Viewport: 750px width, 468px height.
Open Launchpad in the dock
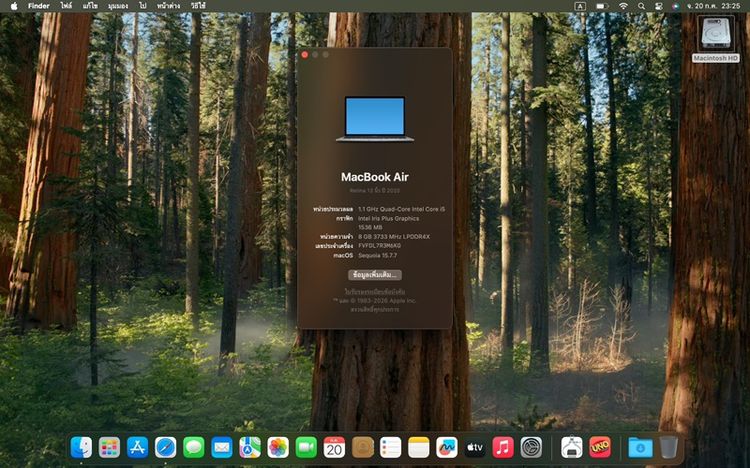click(110, 447)
